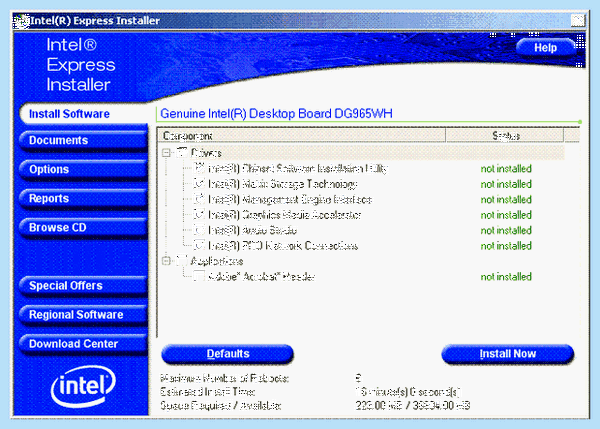Check the Adobe Acrobat Reader checkbox
The image size is (600, 429).
click(x=199, y=276)
